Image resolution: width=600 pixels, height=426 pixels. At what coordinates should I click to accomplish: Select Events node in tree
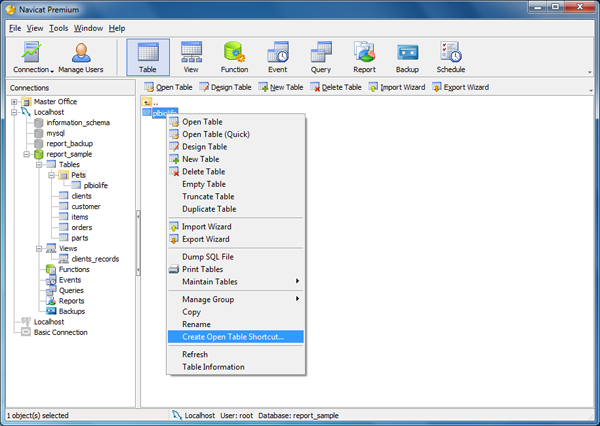point(70,280)
